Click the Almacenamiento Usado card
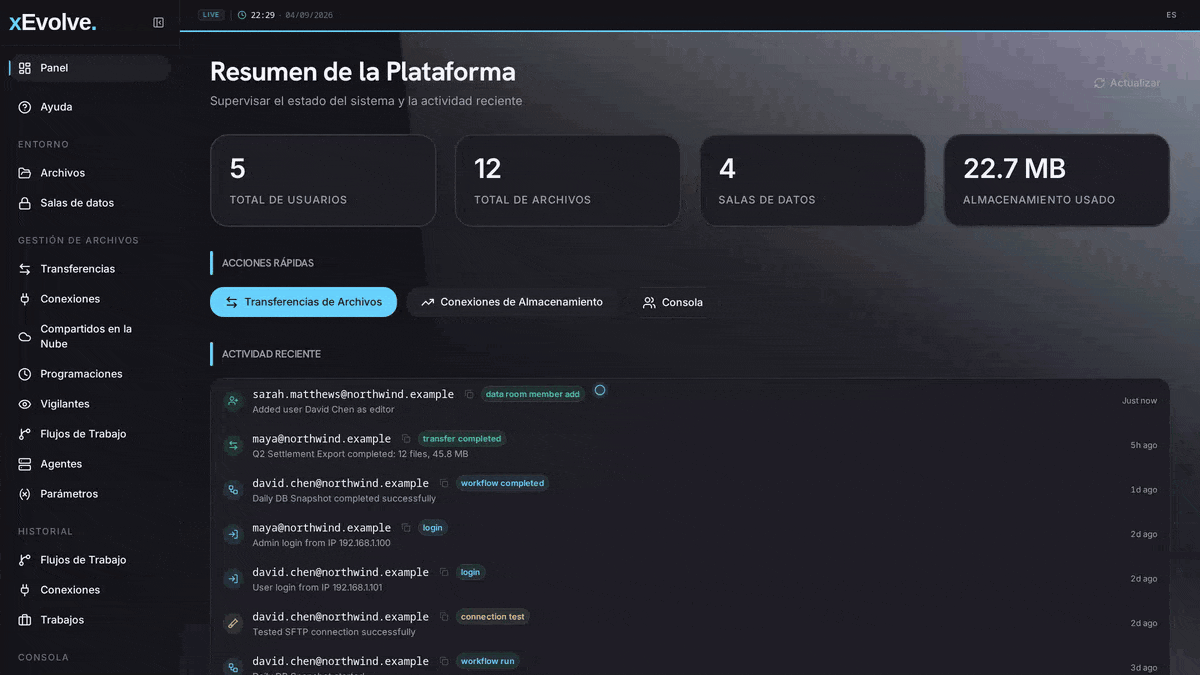 [x=1057, y=180]
